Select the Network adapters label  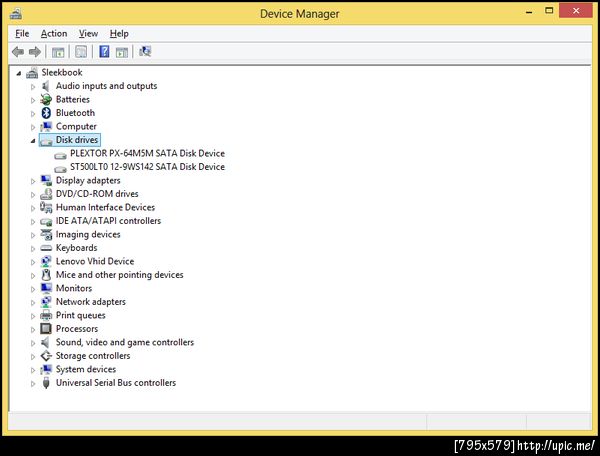click(x=91, y=302)
